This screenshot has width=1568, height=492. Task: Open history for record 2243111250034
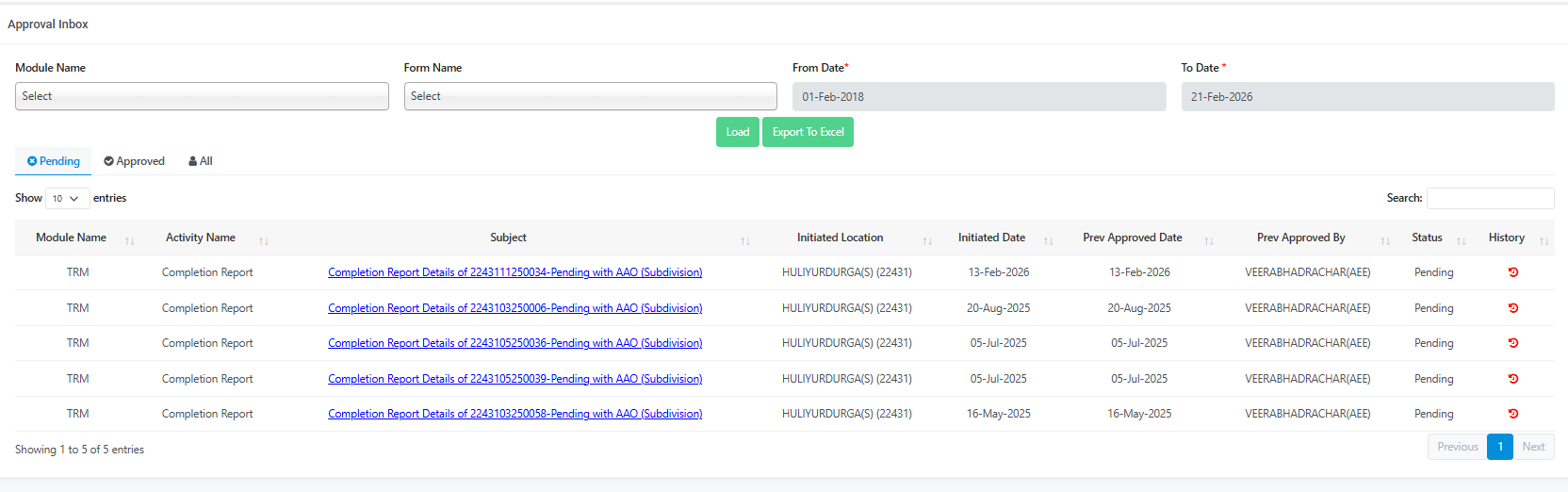tap(1512, 272)
